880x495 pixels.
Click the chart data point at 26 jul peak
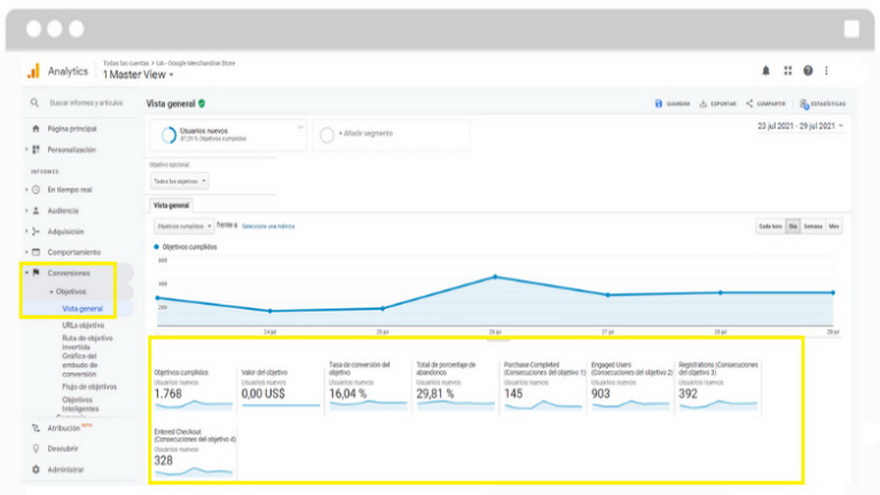(495, 277)
